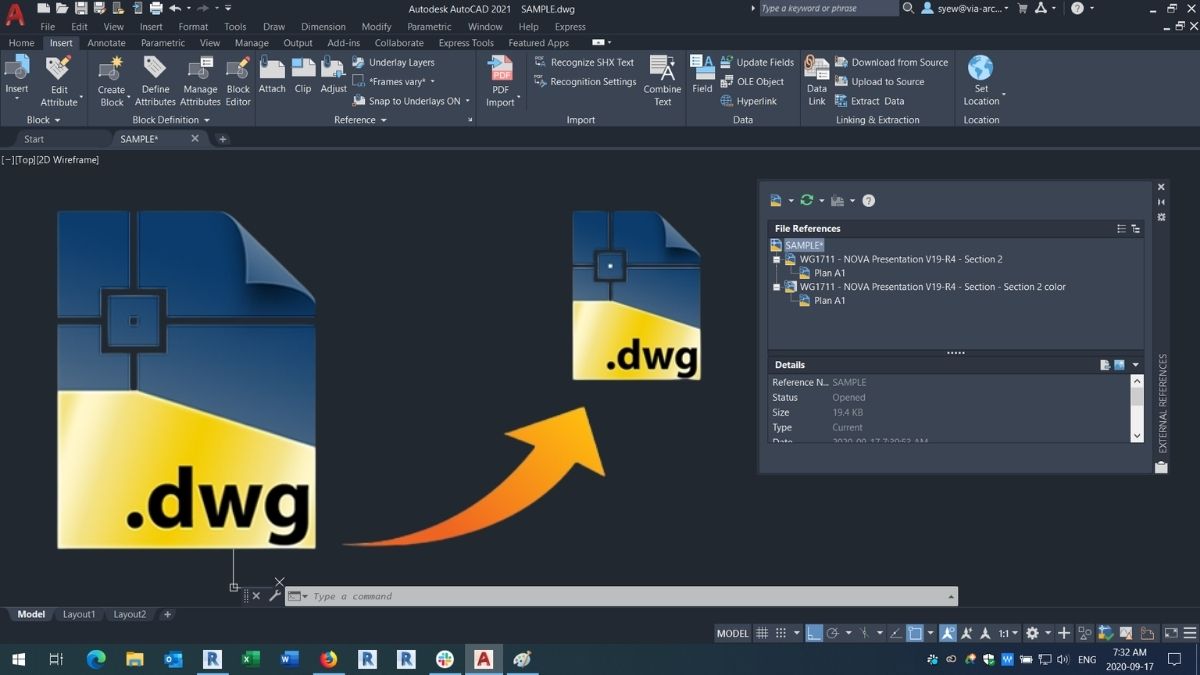Switch to the Manage ribbon tab
This screenshot has height=675, width=1200.
(251, 43)
